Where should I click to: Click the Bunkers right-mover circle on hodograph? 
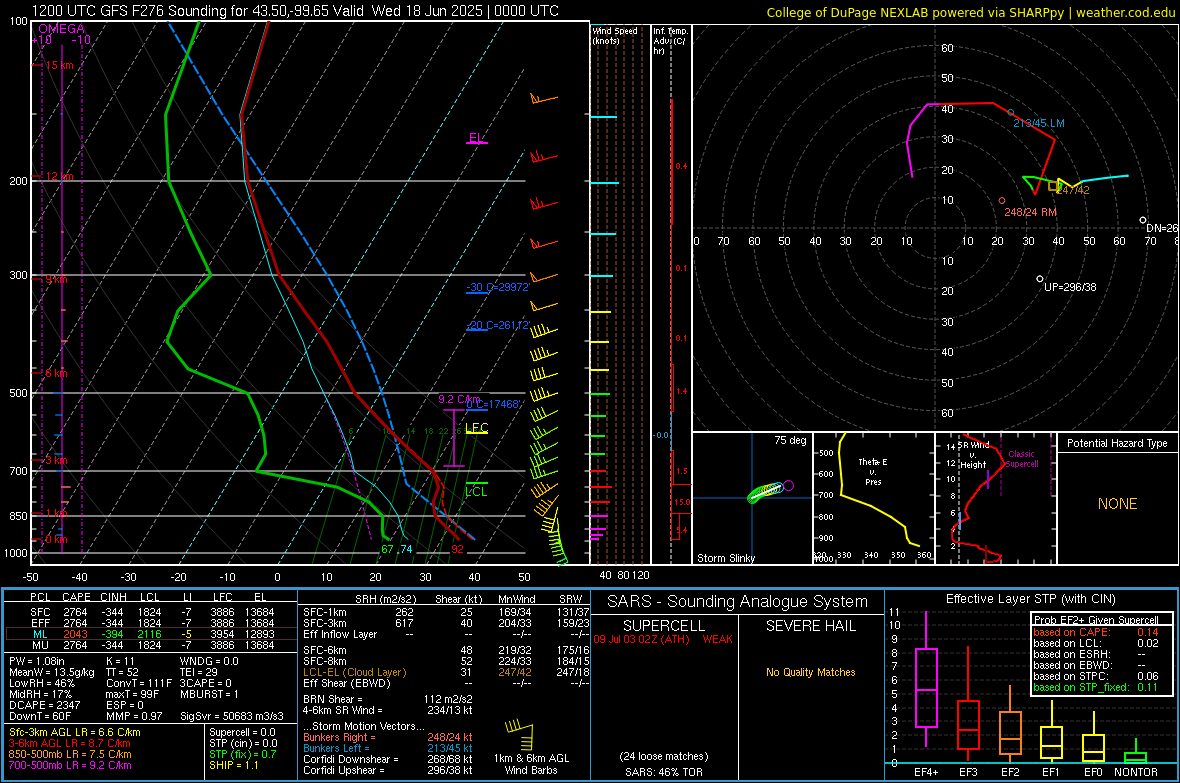click(x=1002, y=200)
